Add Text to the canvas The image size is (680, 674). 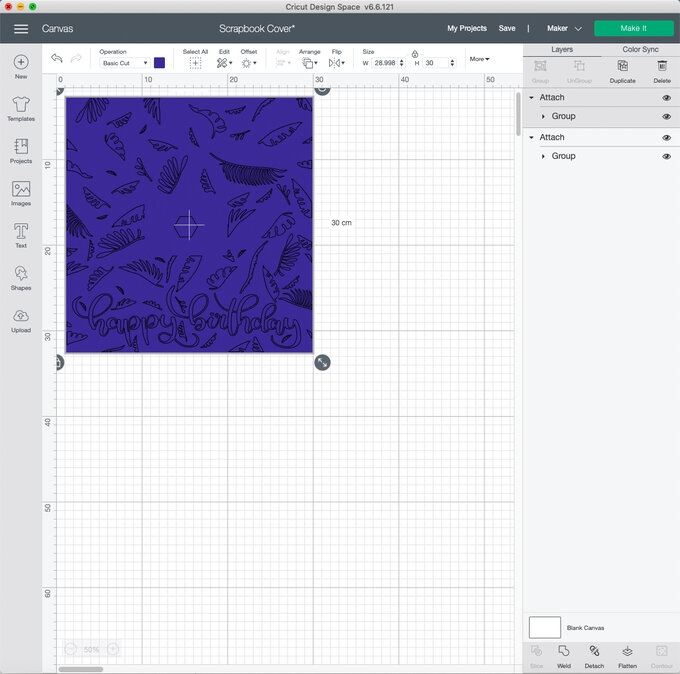pyautogui.click(x=21, y=236)
